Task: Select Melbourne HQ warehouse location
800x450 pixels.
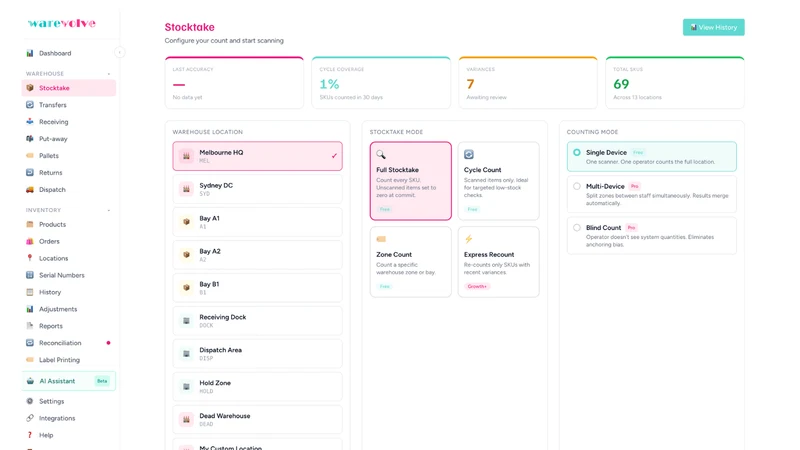Action: (258, 156)
